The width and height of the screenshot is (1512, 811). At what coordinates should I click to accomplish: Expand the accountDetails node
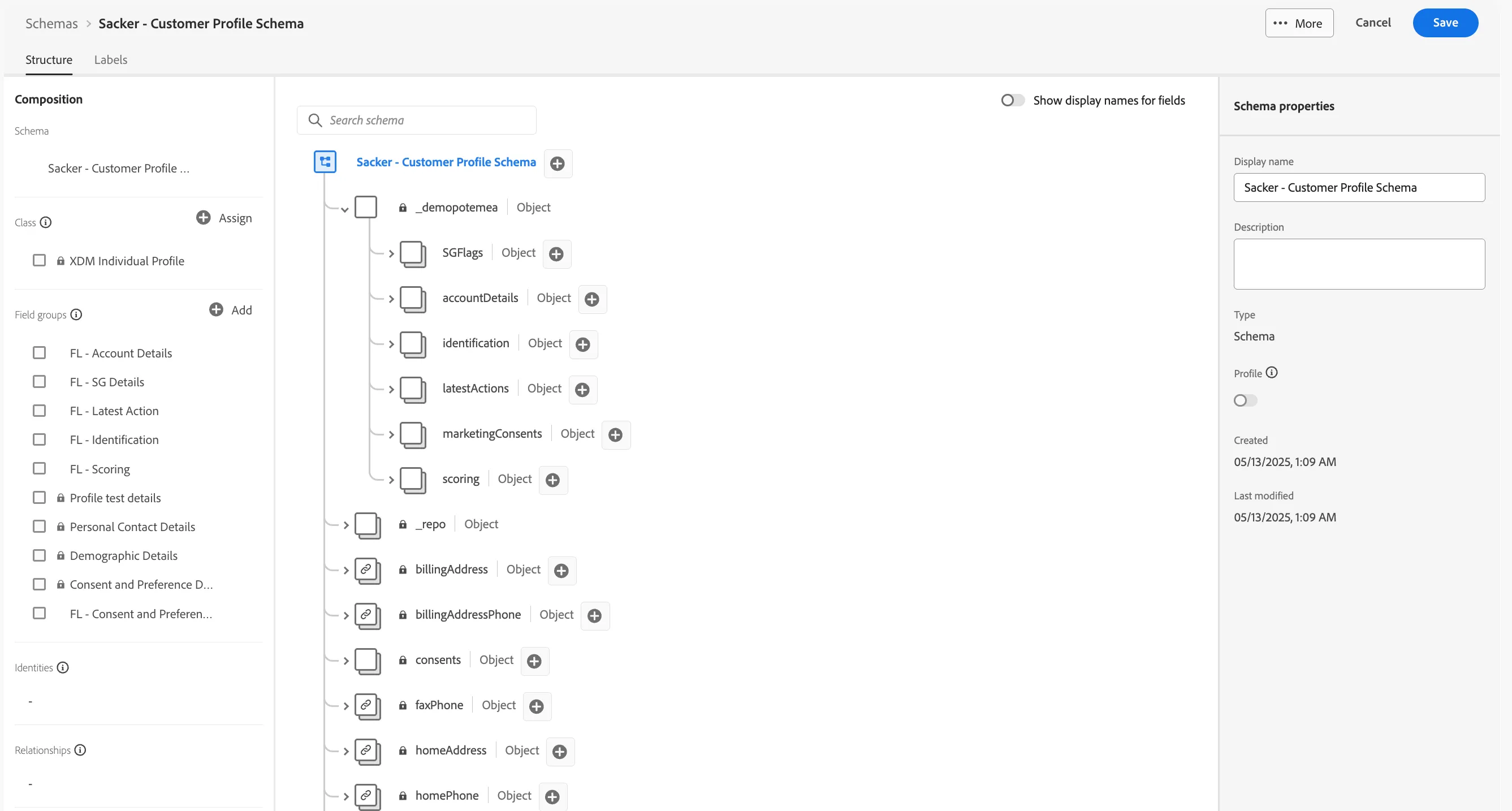[x=391, y=299]
